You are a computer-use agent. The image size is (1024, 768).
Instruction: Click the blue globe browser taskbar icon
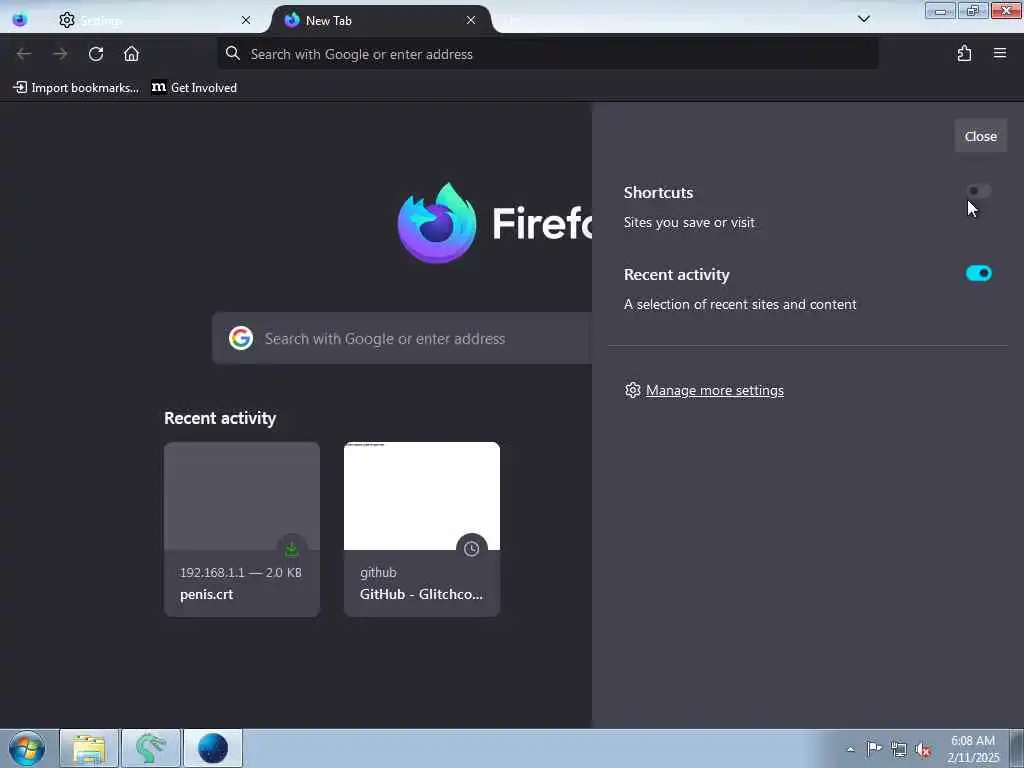213,748
